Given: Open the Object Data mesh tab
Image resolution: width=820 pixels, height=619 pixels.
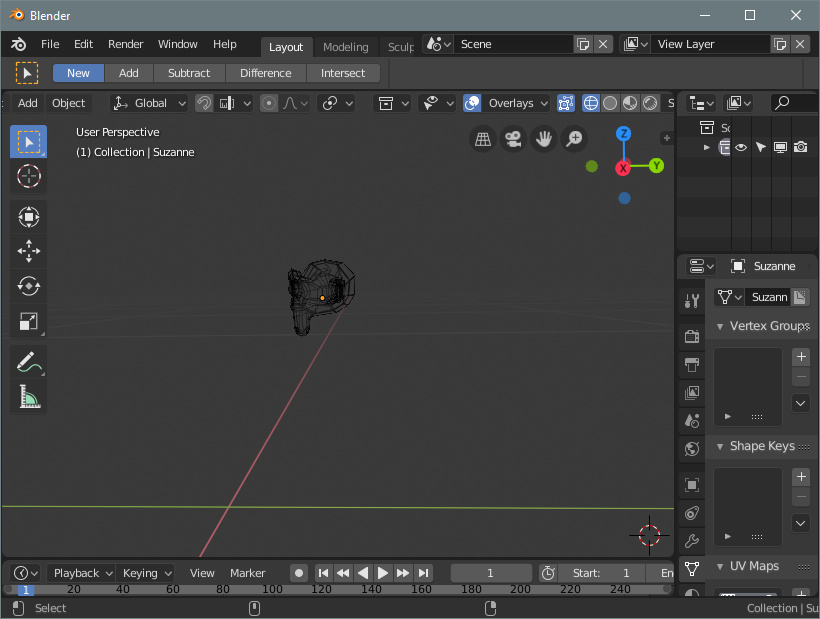Looking at the screenshot, I should [692, 569].
